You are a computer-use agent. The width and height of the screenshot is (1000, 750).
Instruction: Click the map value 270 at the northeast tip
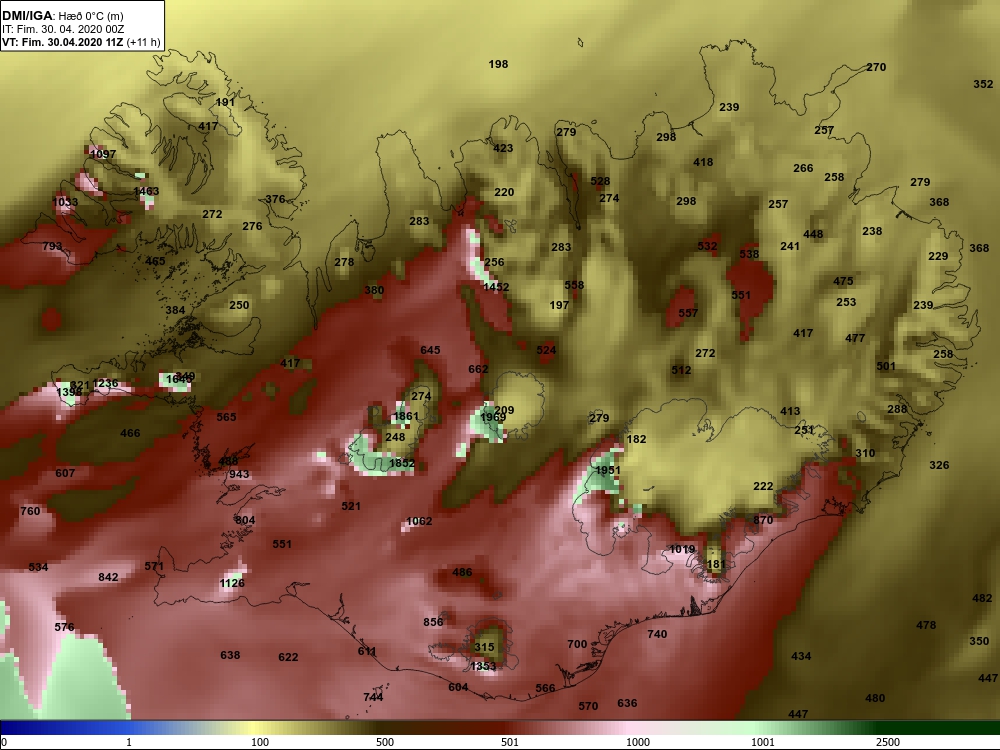(876, 67)
